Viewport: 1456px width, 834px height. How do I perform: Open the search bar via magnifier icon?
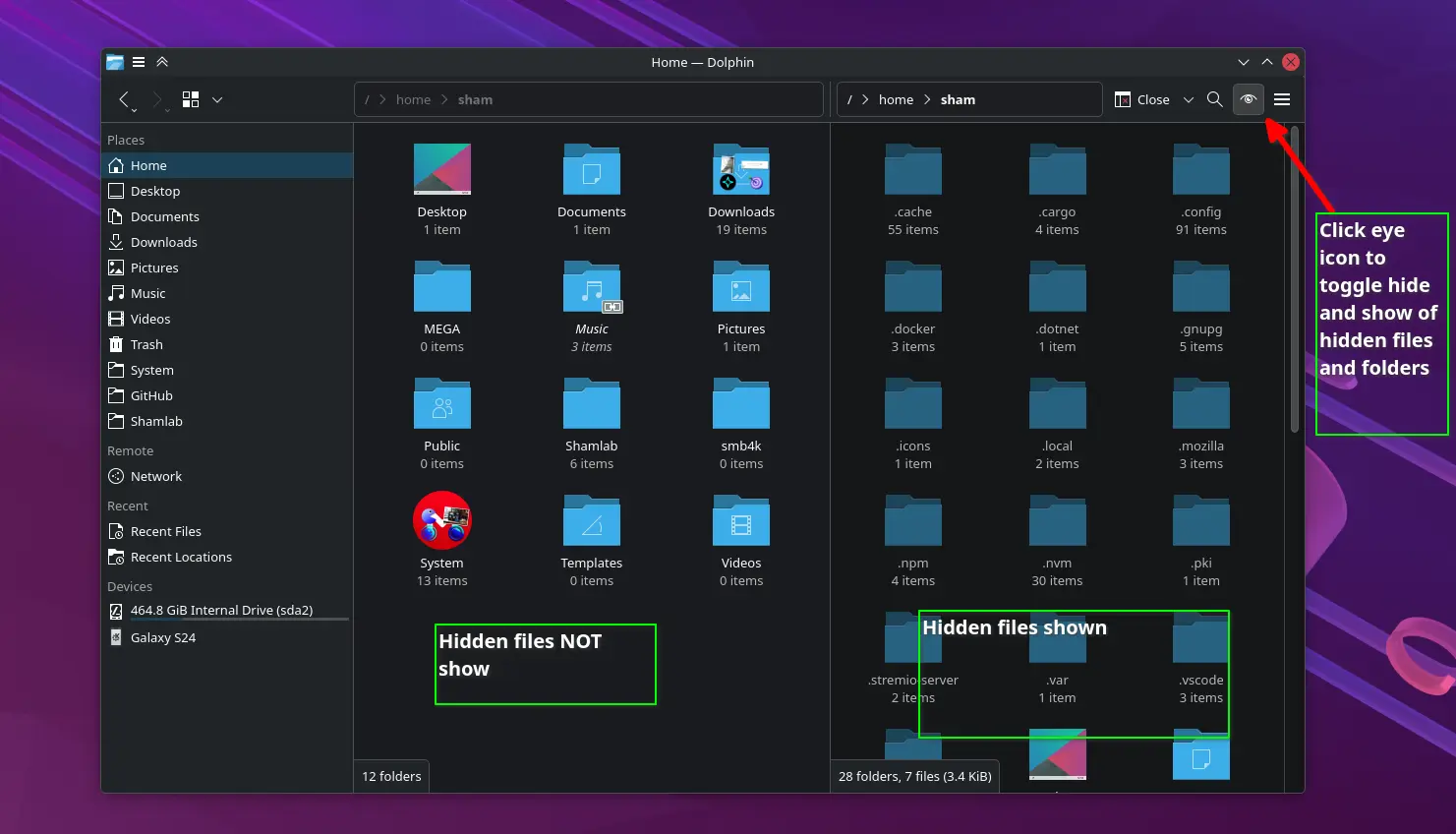coord(1214,99)
